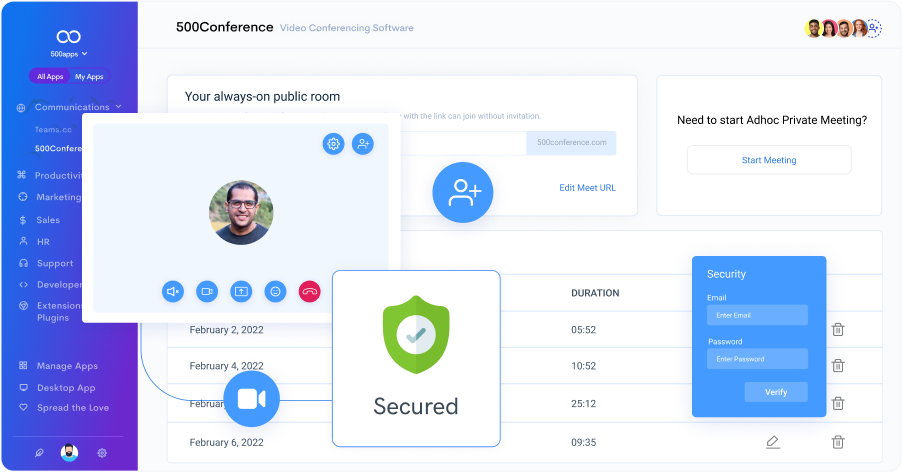Click the add participant icon in video panel

(x=362, y=144)
